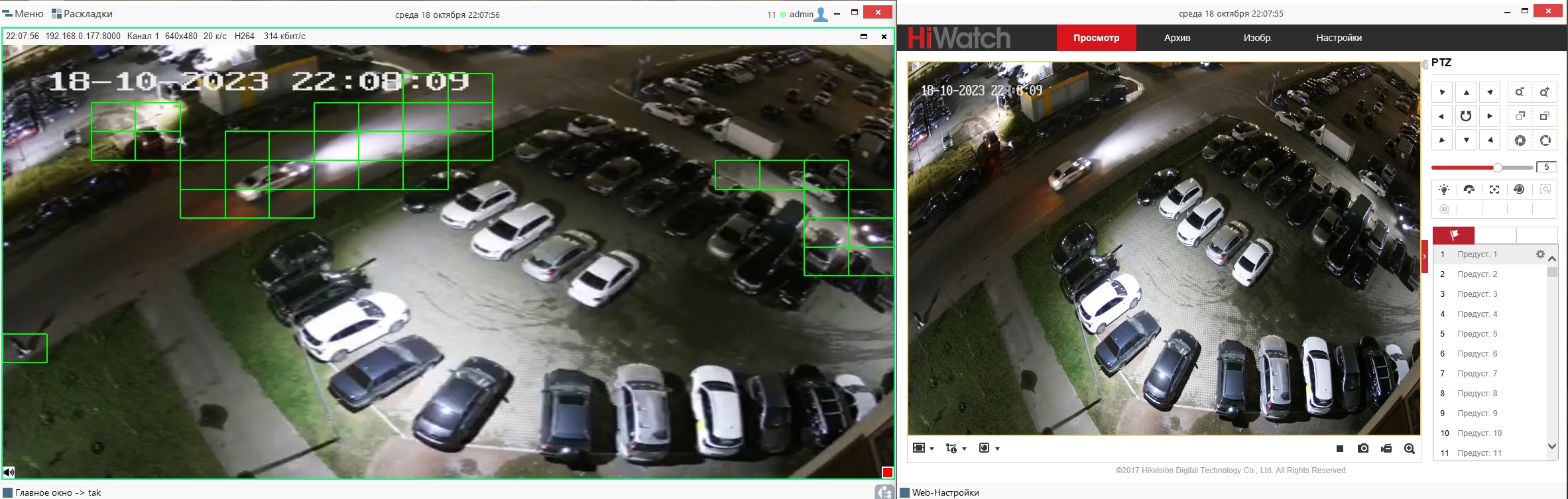
Task: Click the PTZ speed slider handle
Action: click(1497, 167)
